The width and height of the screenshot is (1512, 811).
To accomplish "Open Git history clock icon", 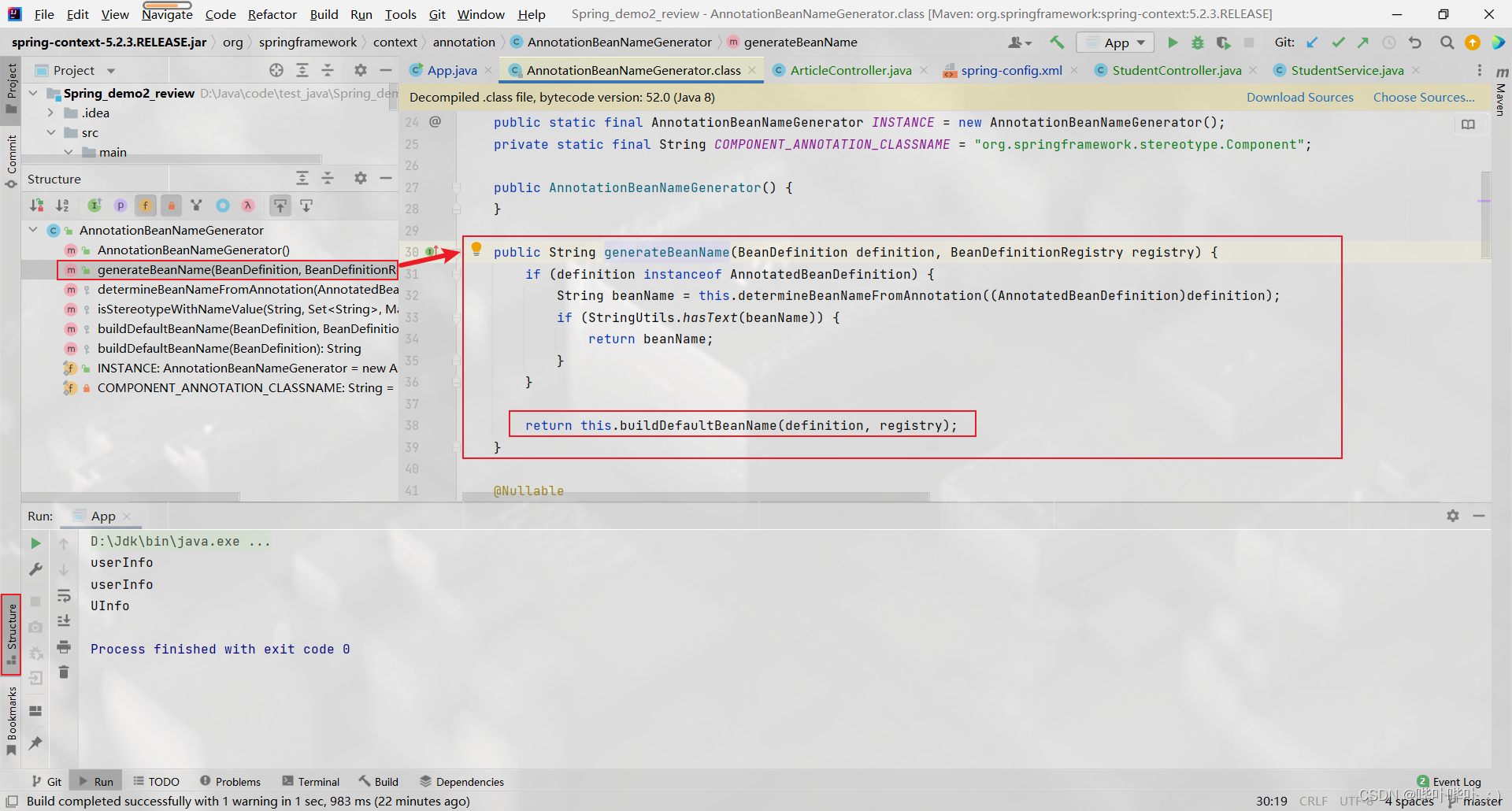I will (x=1389, y=43).
